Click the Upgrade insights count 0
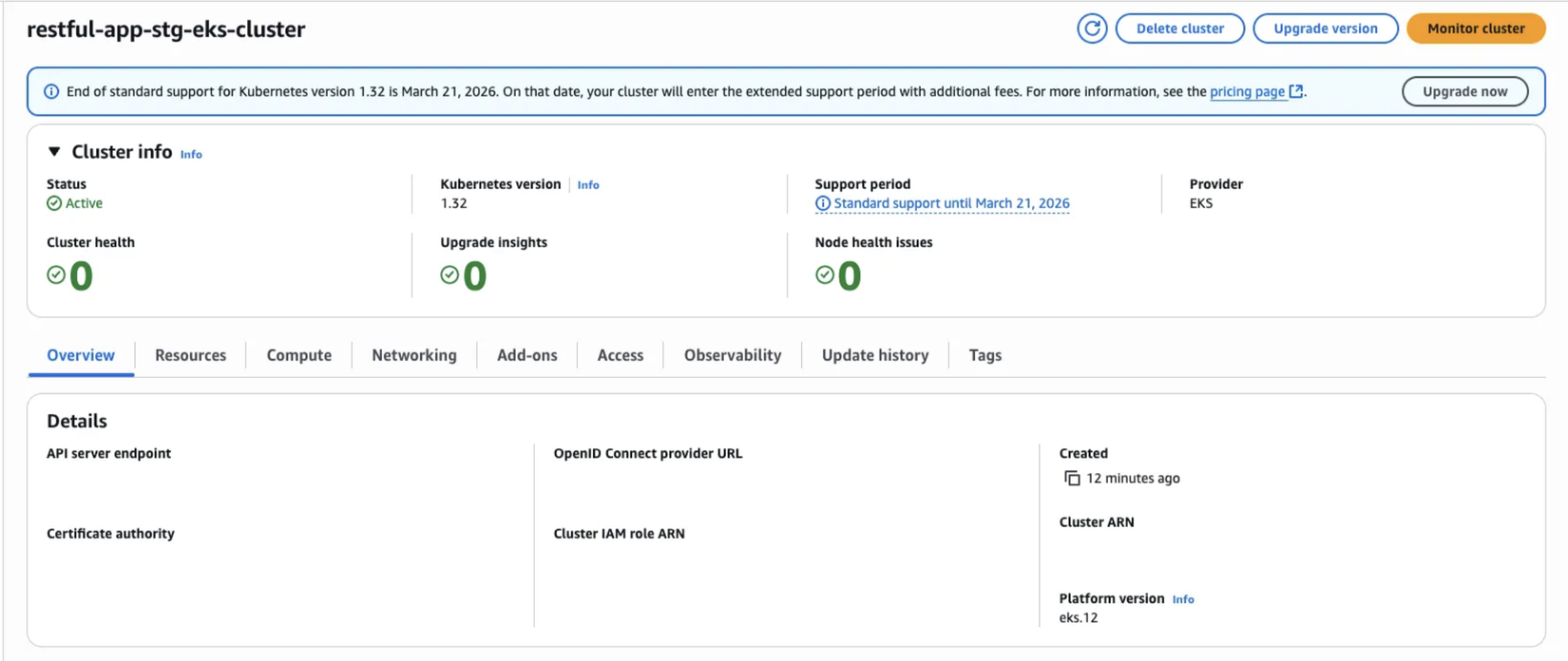 [474, 276]
